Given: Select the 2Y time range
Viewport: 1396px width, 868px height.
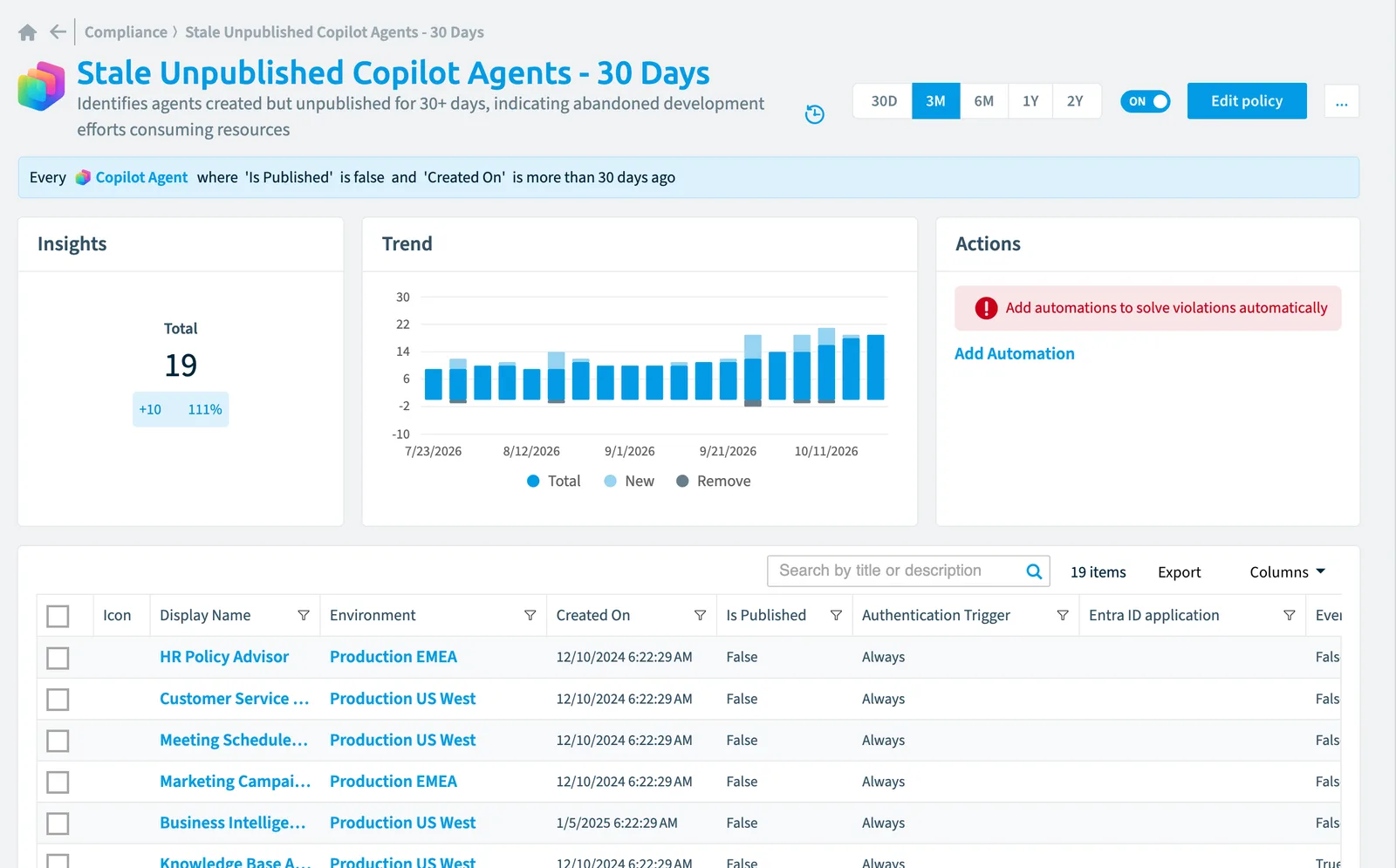Looking at the screenshot, I should [1075, 101].
